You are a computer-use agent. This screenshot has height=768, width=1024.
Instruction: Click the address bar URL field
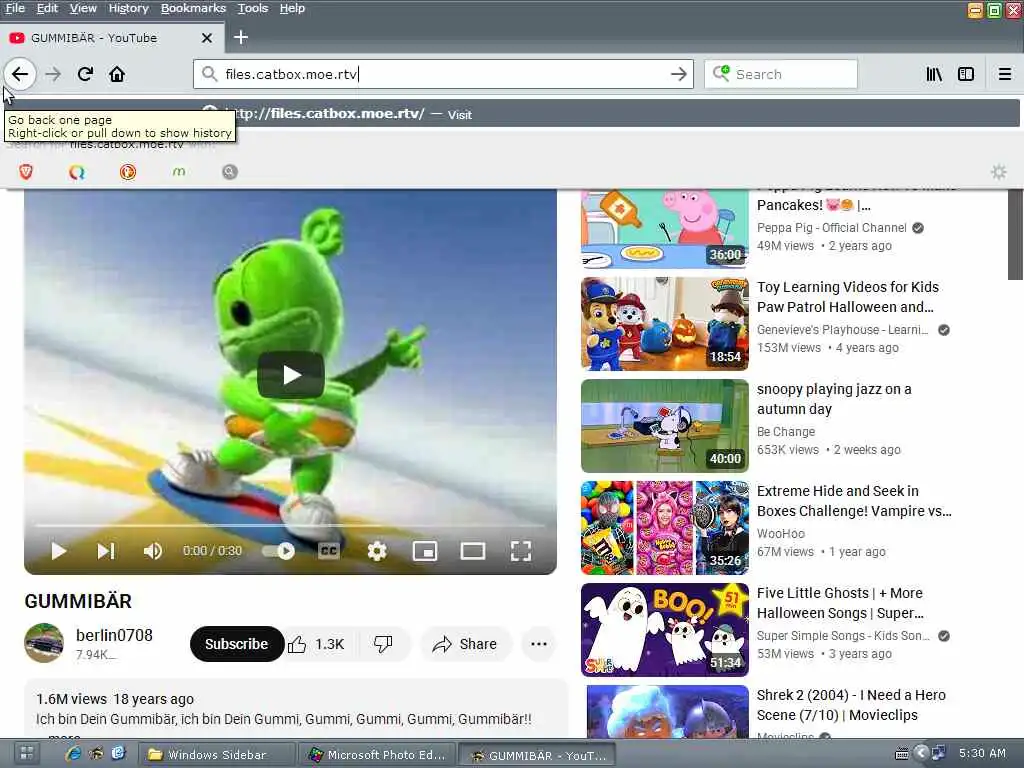(443, 74)
